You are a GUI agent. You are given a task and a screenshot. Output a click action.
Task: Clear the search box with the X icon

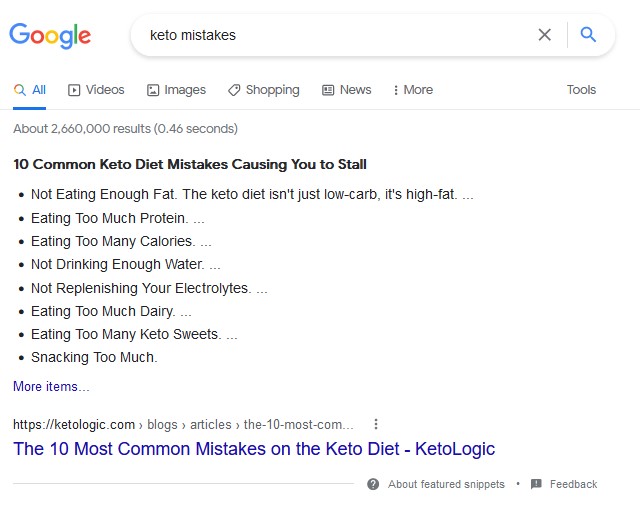(x=544, y=35)
